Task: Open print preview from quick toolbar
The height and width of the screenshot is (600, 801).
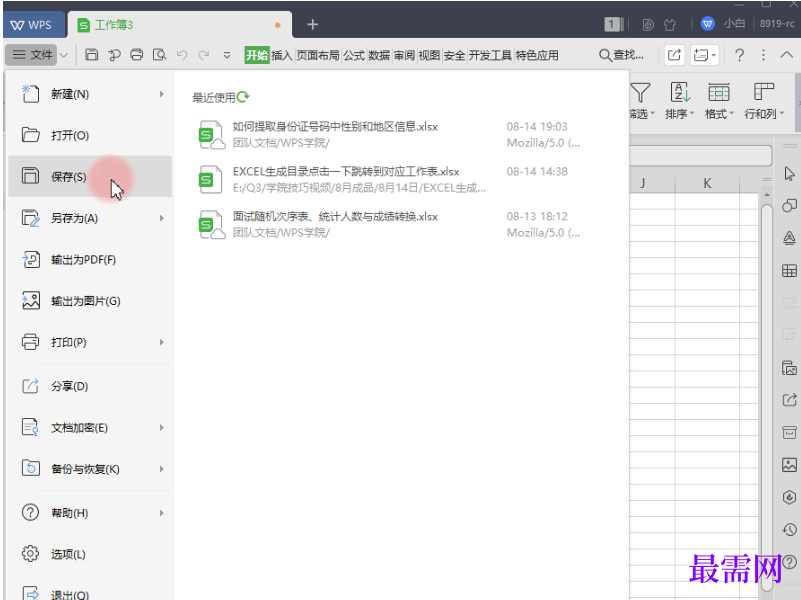Action: point(159,55)
